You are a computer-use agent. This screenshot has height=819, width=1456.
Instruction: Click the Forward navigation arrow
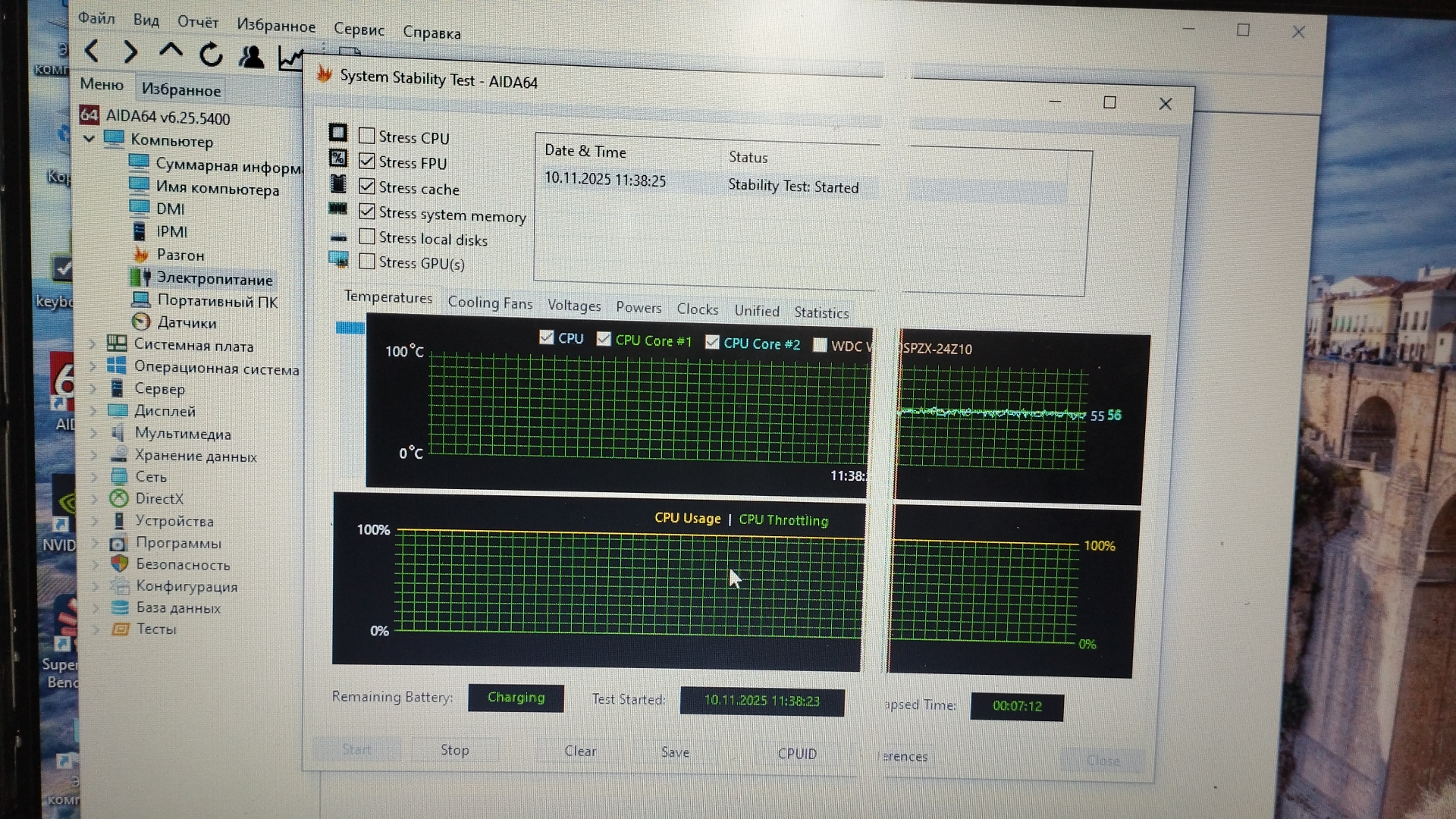130,52
